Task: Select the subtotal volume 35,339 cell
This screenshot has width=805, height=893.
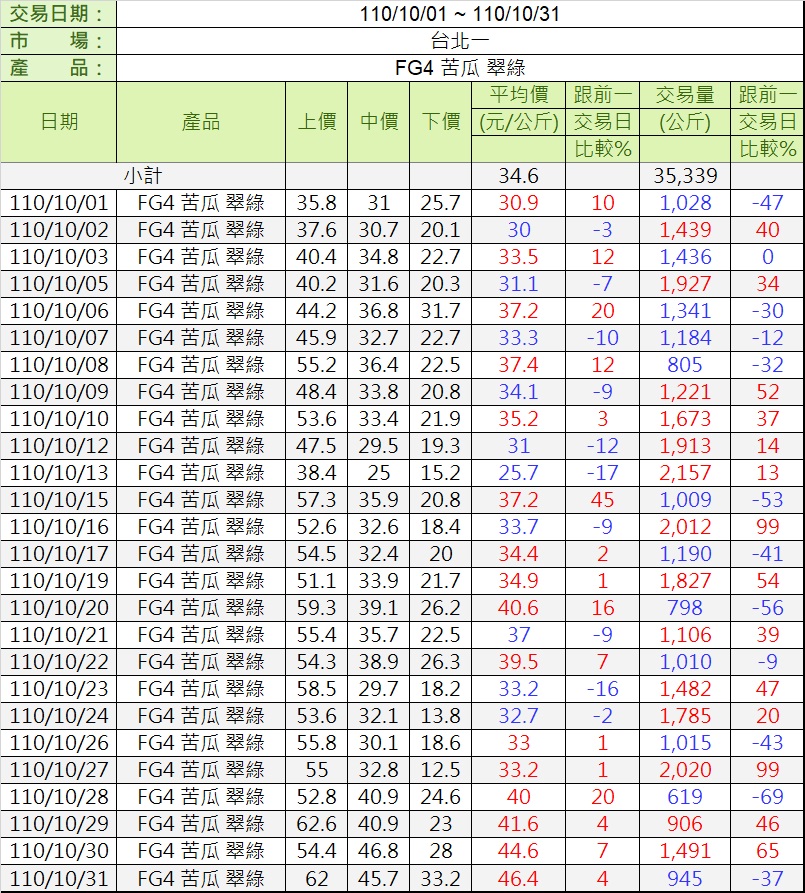Action: (x=684, y=176)
